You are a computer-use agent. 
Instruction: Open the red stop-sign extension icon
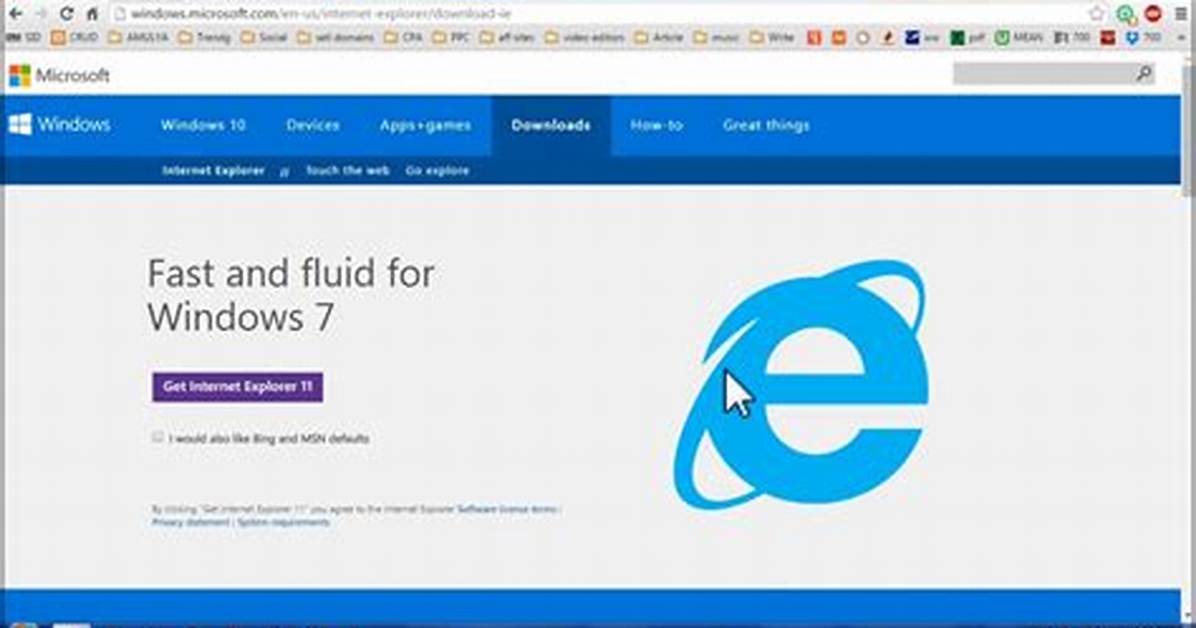1153,14
